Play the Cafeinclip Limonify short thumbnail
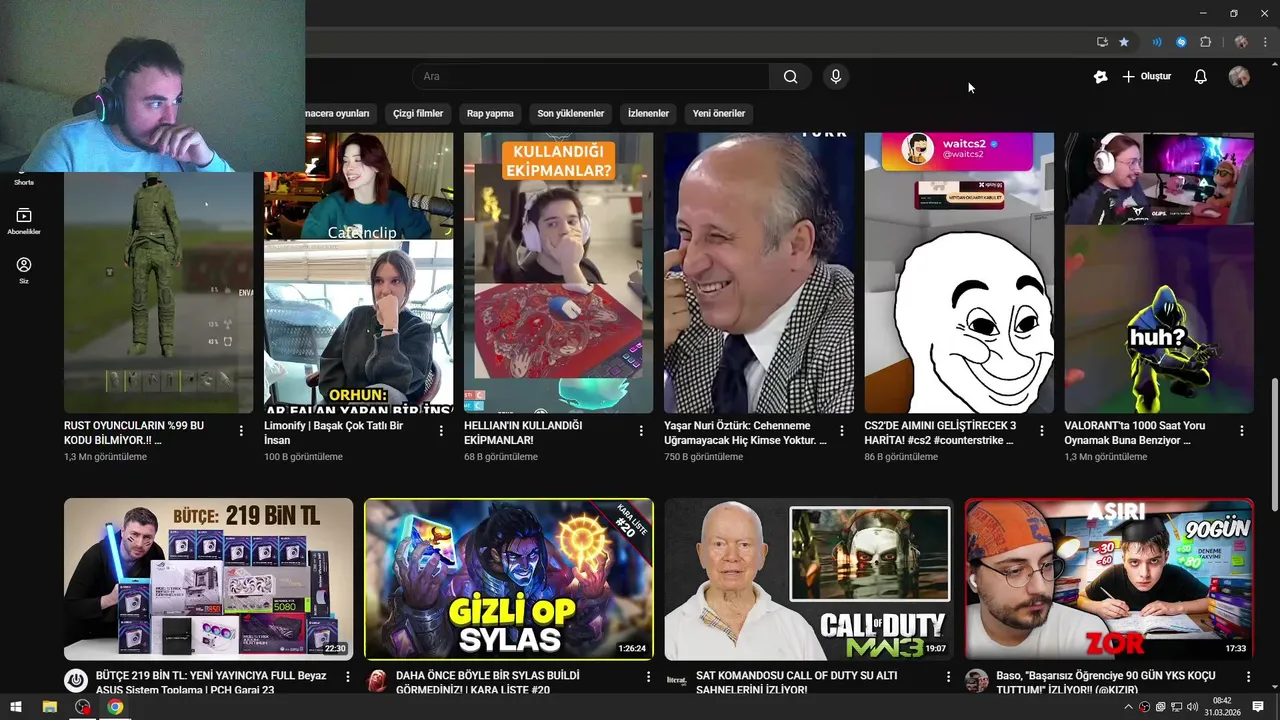The height and width of the screenshot is (720, 1280). pyautogui.click(x=359, y=273)
